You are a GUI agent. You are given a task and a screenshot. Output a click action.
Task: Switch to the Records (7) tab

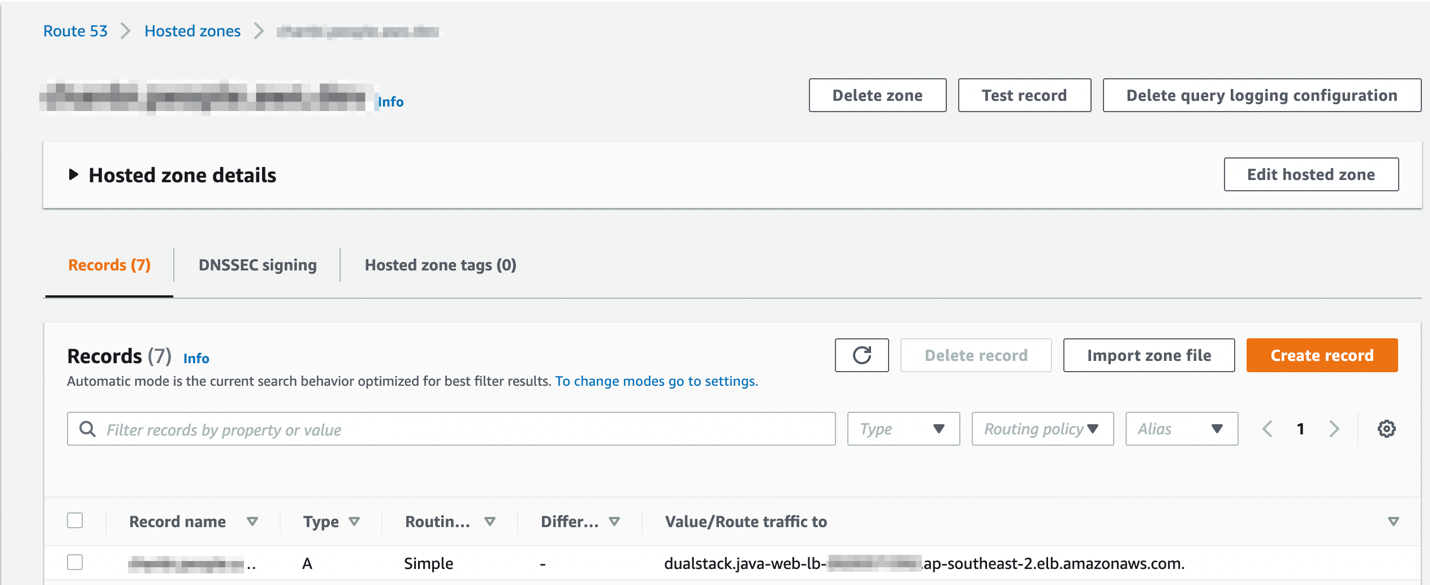(x=109, y=265)
